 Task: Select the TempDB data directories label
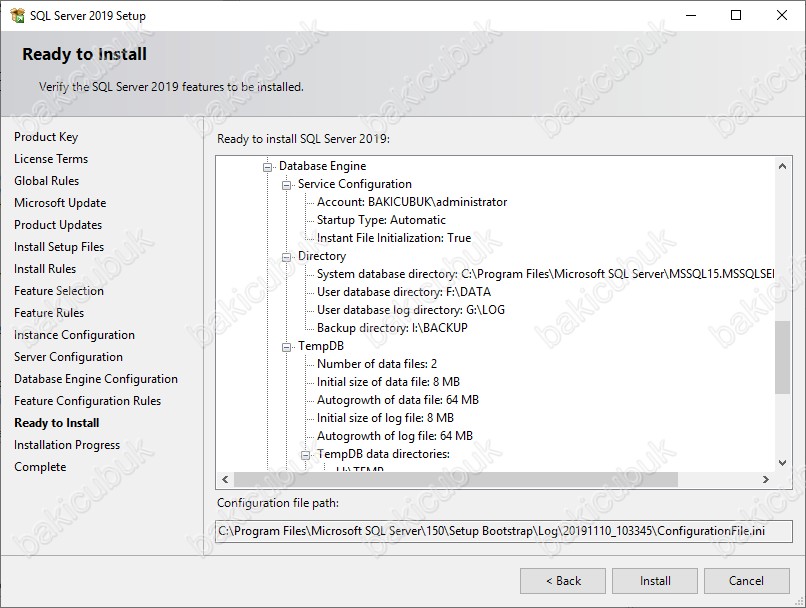[x=383, y=454]
